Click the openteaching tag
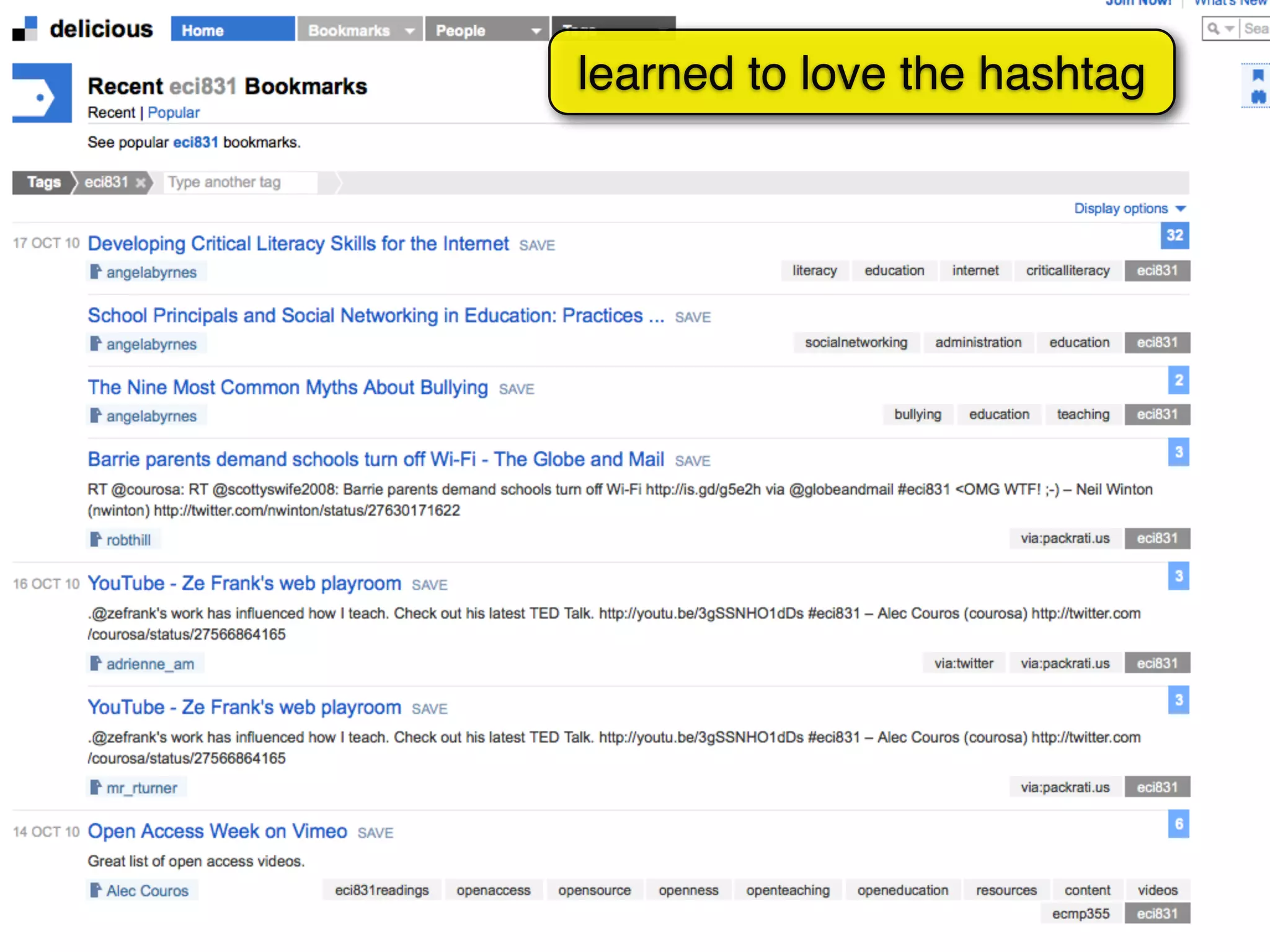Viewport: 1270px width, 952px height. [x=788, y=891]
